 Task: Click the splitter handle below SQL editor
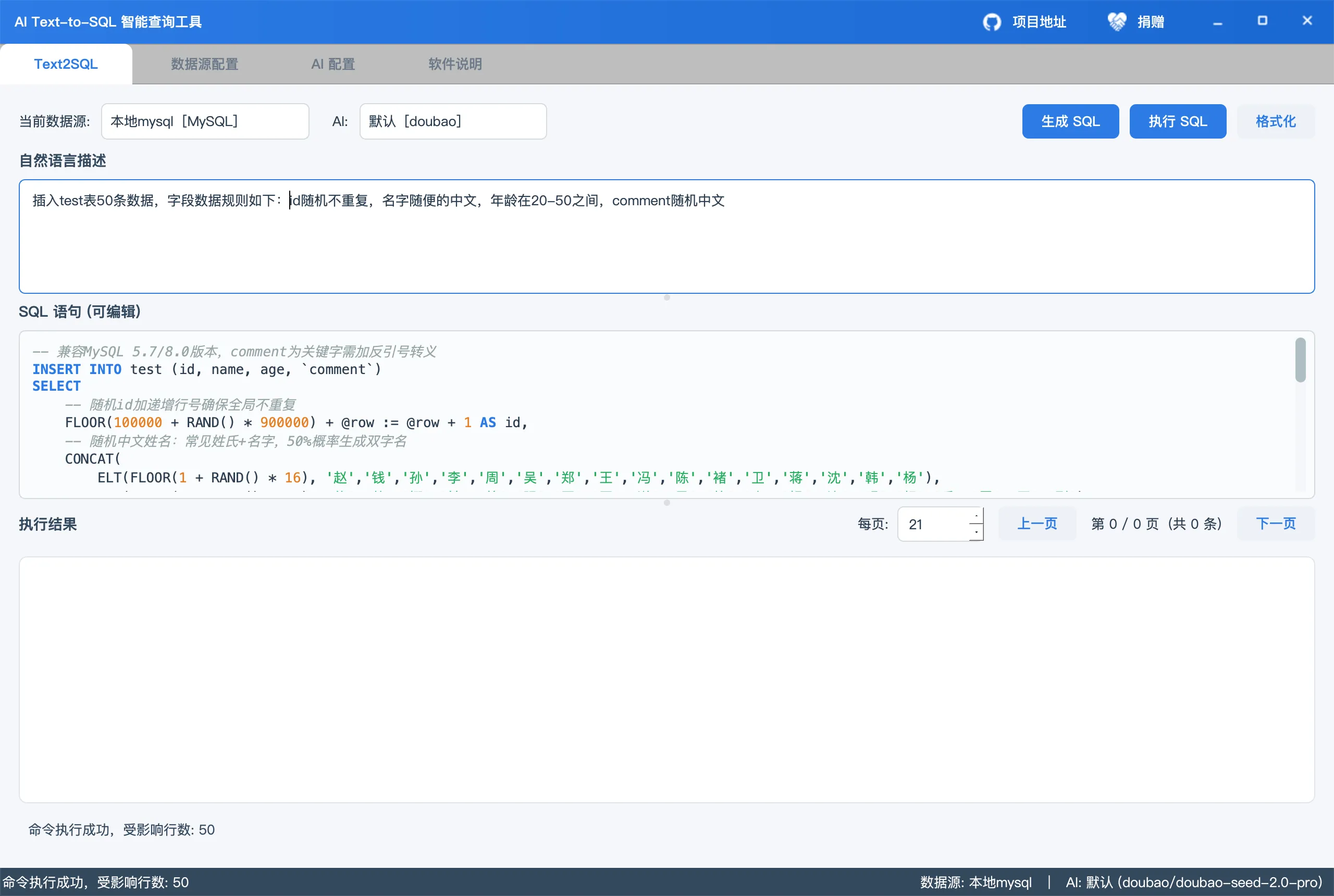666,503
